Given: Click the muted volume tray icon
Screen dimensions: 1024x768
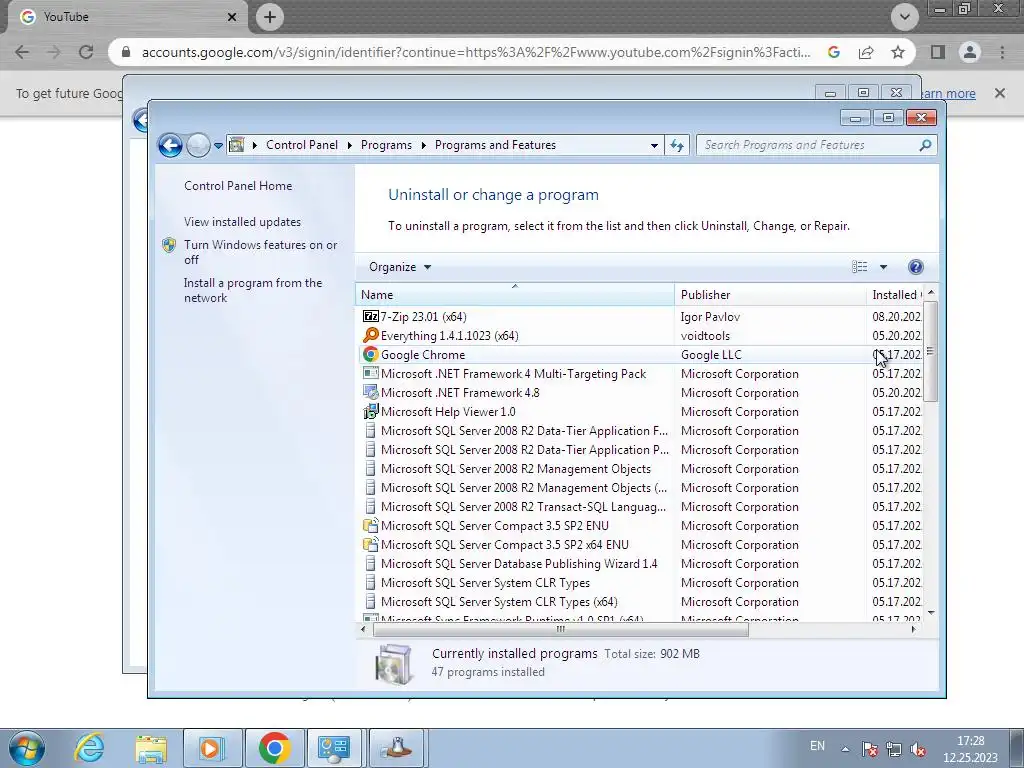Looking at the screenshot, I should [918, 749].
